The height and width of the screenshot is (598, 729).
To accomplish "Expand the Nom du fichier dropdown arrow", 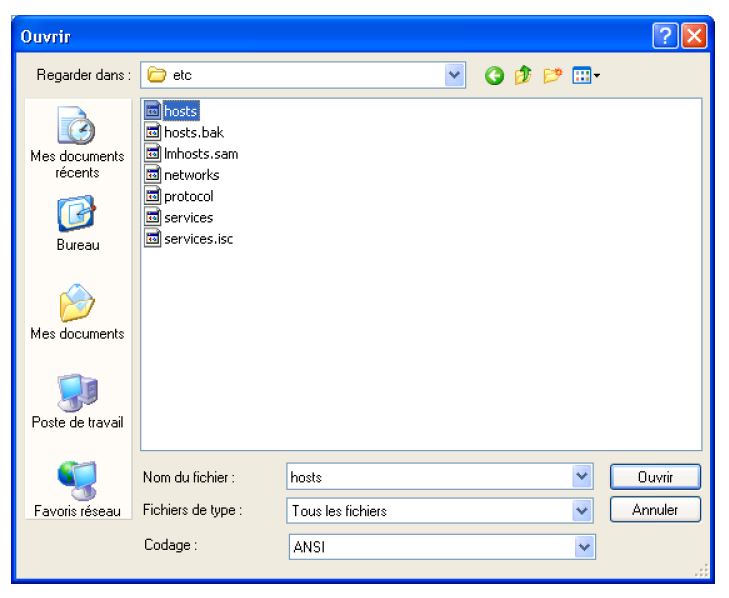I will click(x=582, y=476).
